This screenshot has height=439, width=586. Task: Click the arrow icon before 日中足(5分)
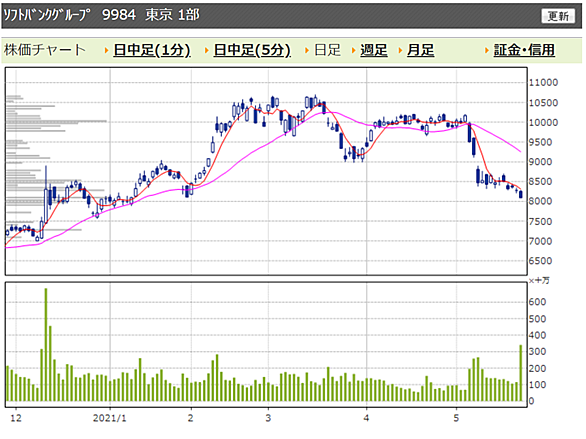click(207, 50)
